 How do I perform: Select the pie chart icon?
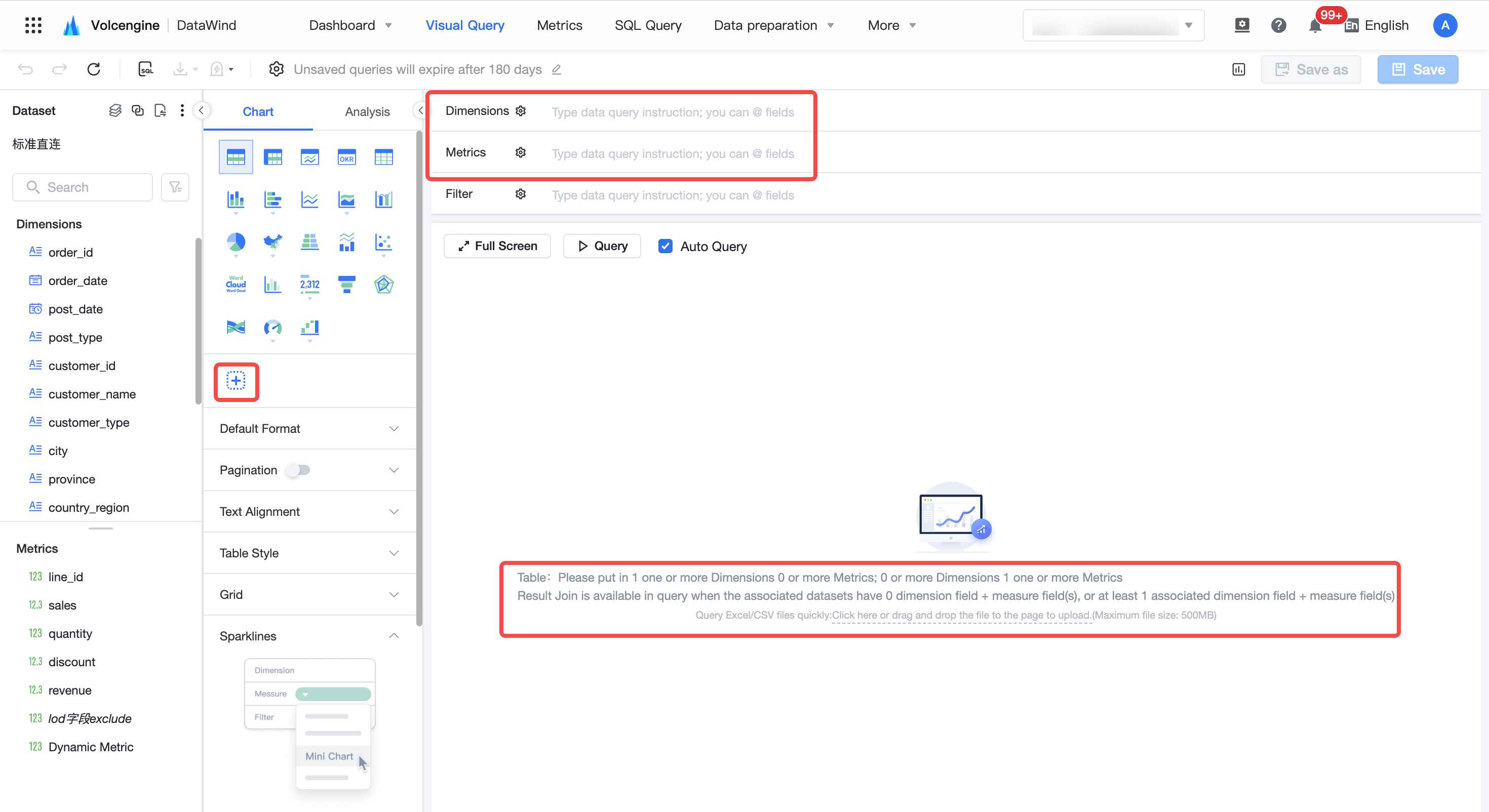pos(236,242)
